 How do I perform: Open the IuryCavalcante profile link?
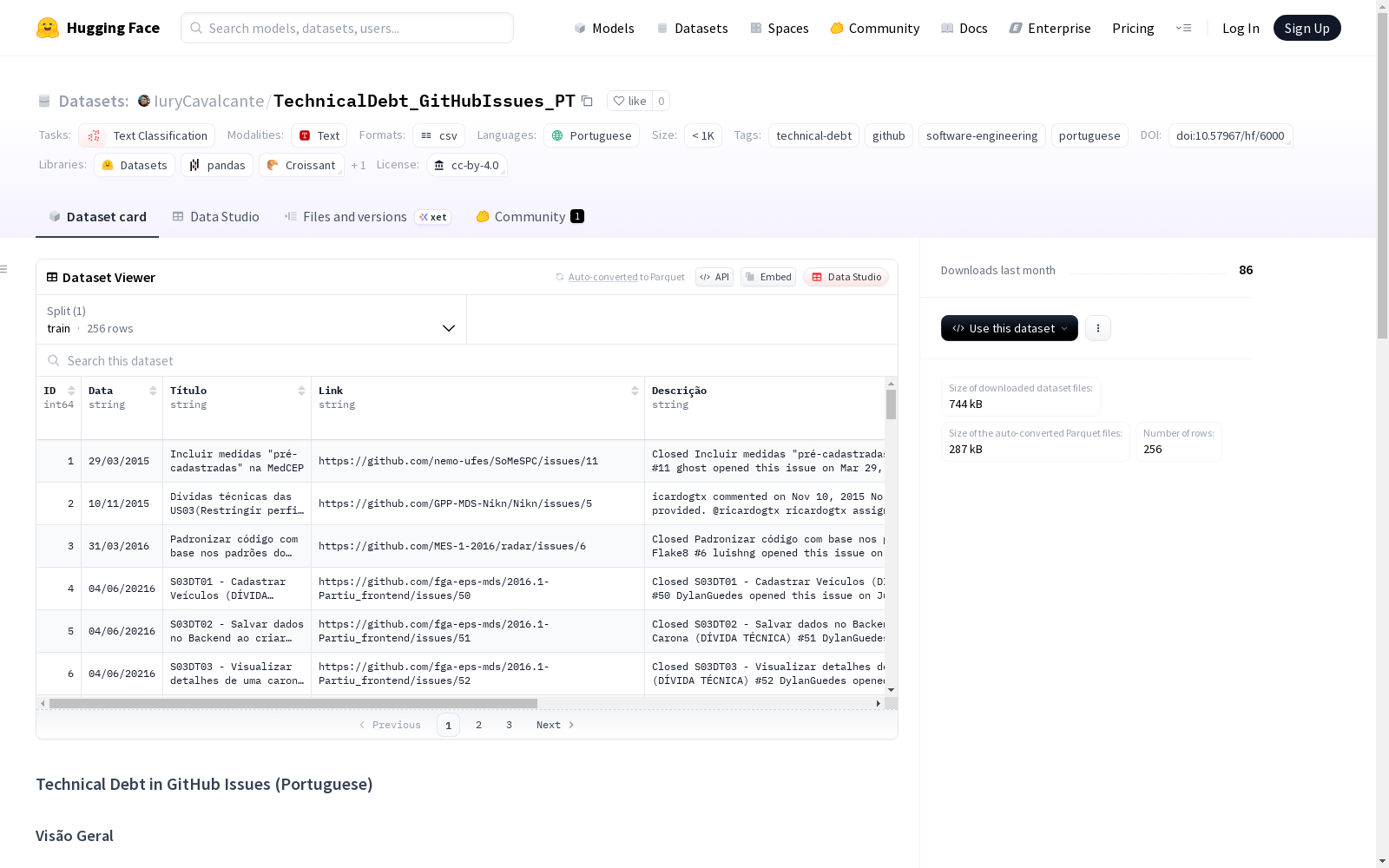coord(209,101)
